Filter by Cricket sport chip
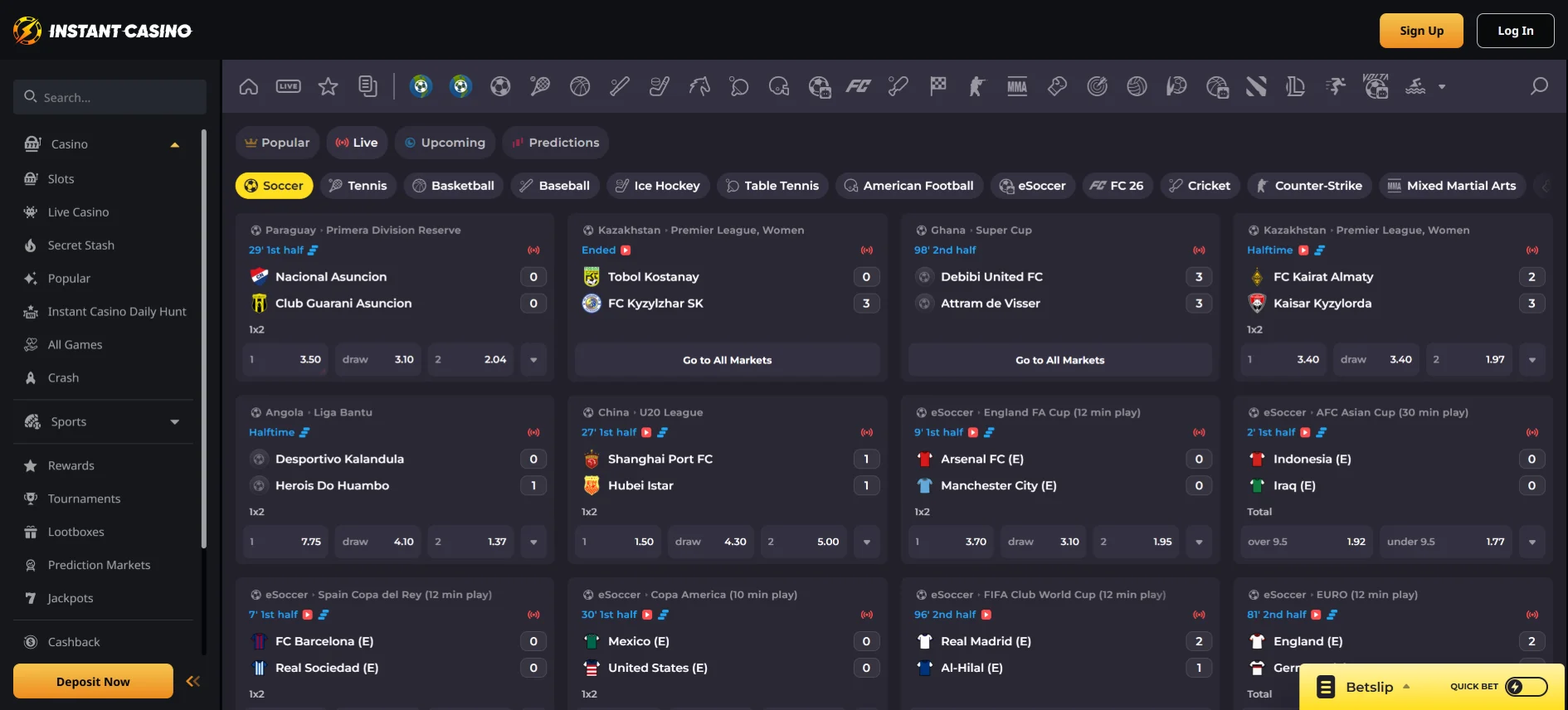 (x=1200, y=186)
